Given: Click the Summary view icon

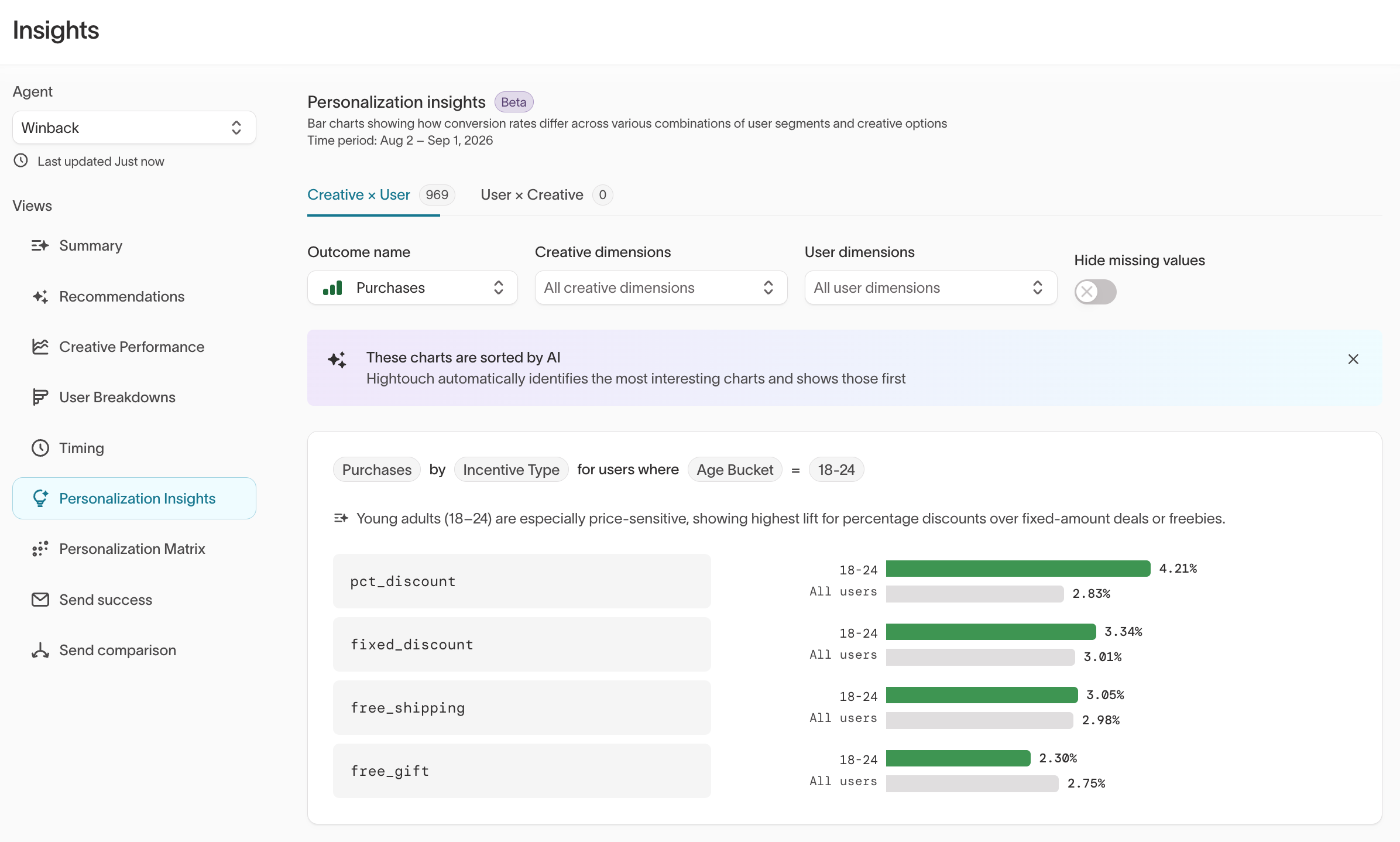Looking at the screenshot, I should 40,245.
